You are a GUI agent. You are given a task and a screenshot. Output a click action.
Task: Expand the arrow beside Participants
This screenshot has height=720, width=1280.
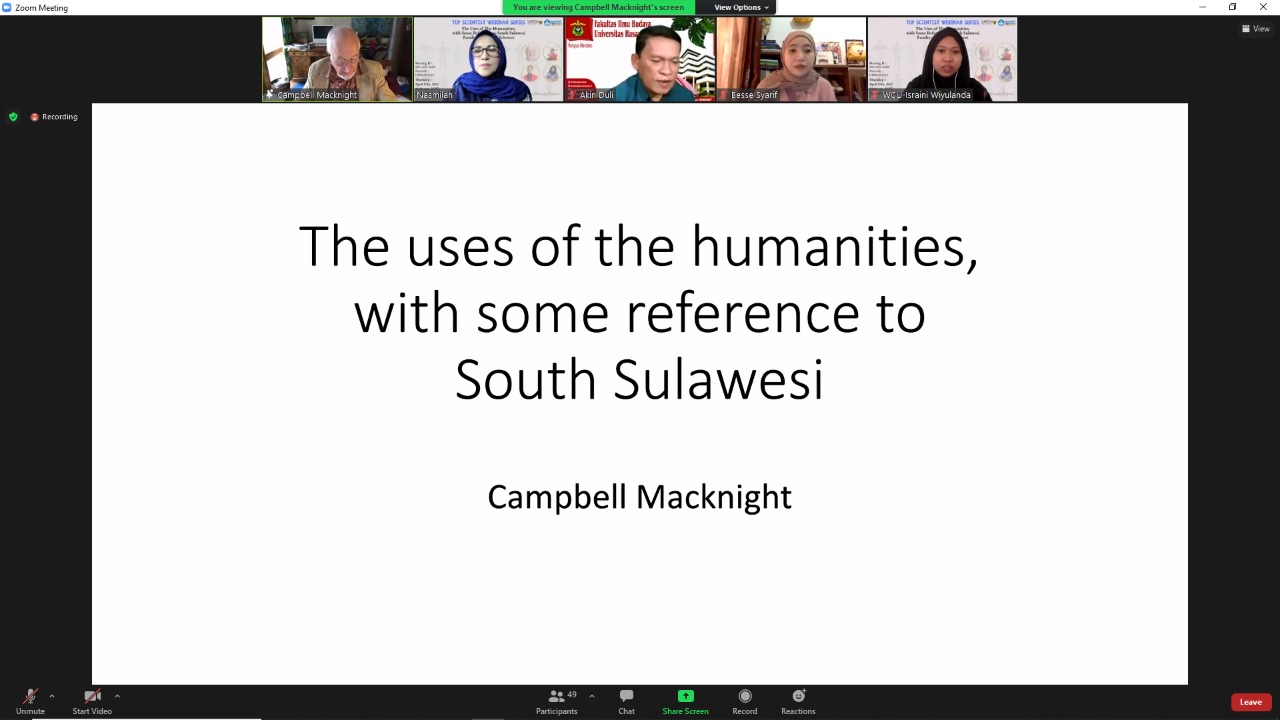pyautogui.click(x=591, y=696)
